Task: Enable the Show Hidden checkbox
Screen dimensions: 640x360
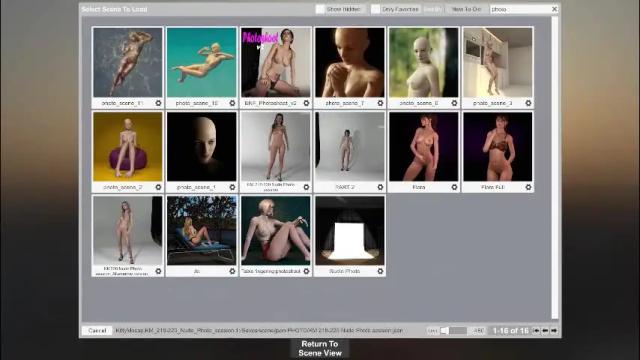Action: (x=320, y=9)
